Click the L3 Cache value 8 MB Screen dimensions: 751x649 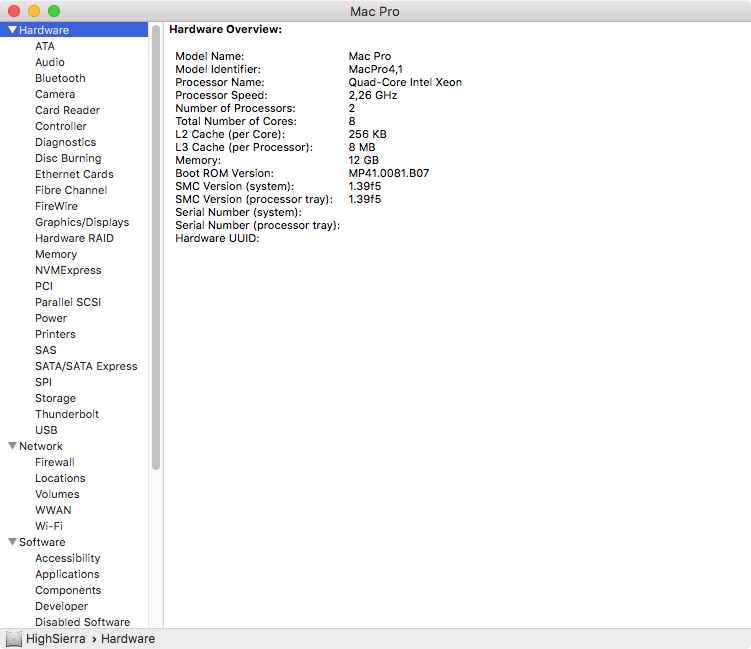362,147
